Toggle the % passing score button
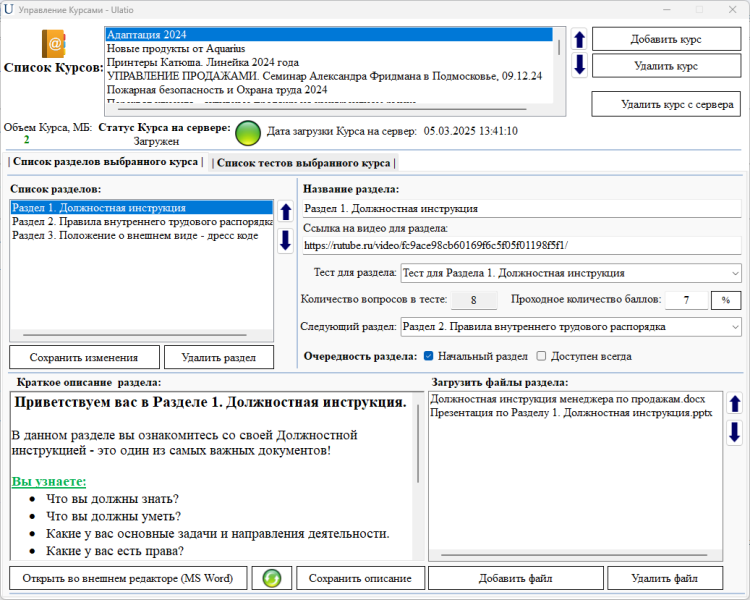Screen dimensions: 750x600 pos(725,300)
